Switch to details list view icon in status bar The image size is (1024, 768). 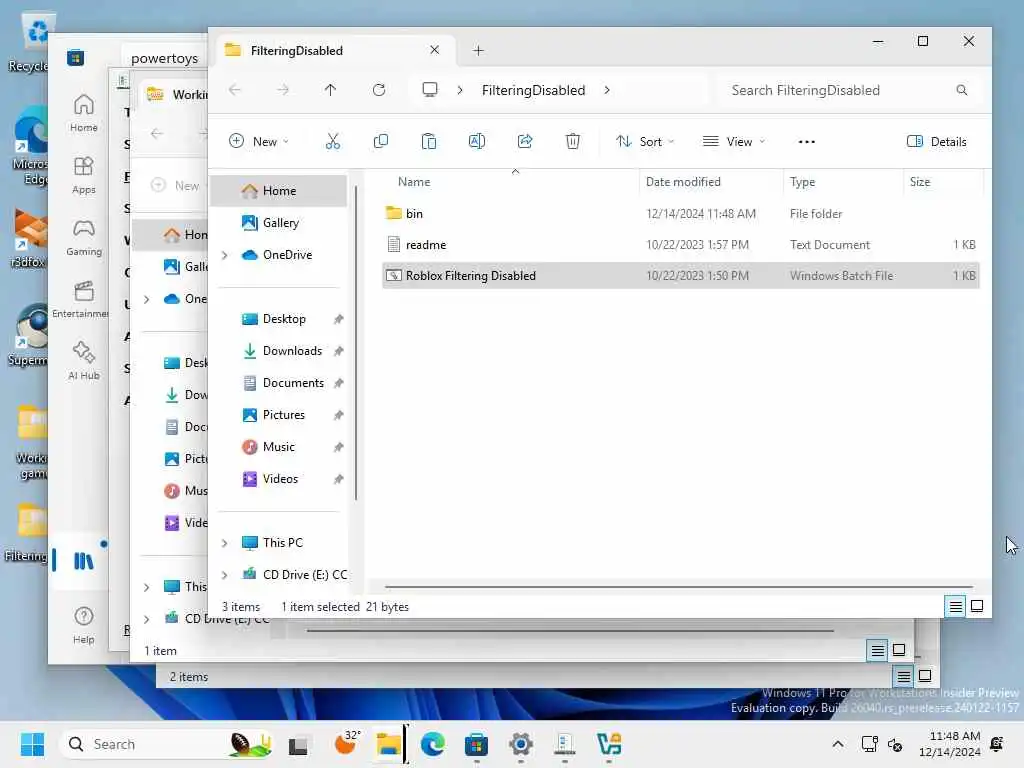tap(955, 607)
